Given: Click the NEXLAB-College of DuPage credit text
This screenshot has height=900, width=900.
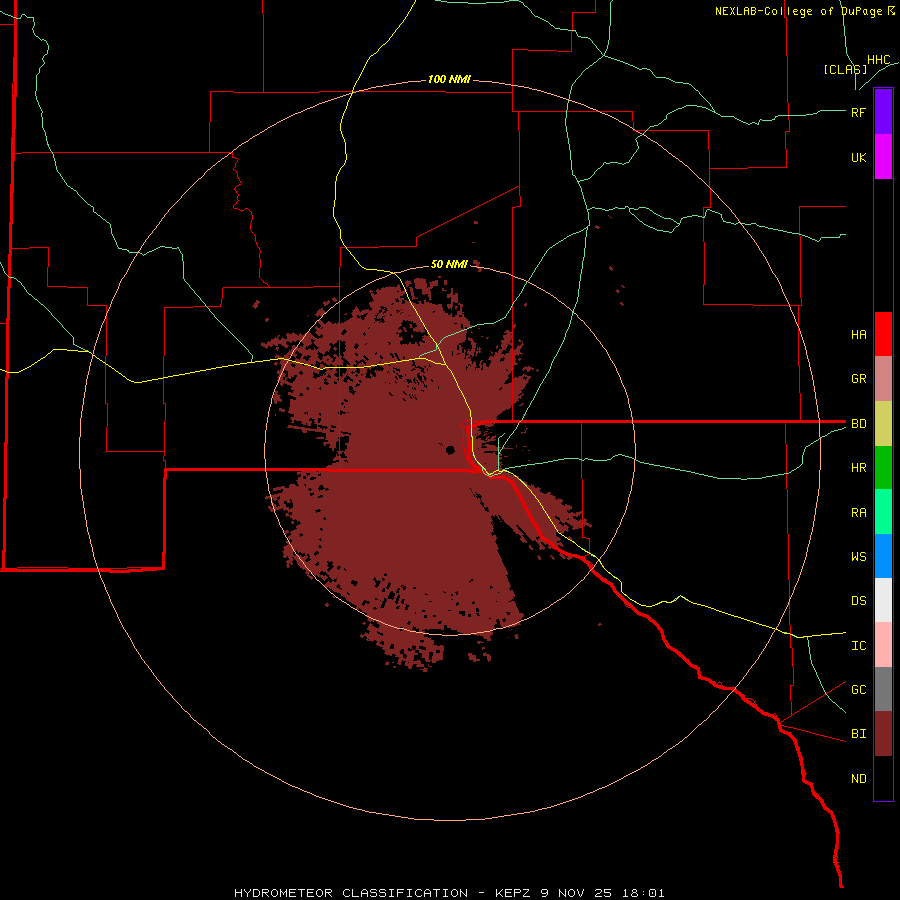Looking at the screenshot, I should (x=804, y=11).
